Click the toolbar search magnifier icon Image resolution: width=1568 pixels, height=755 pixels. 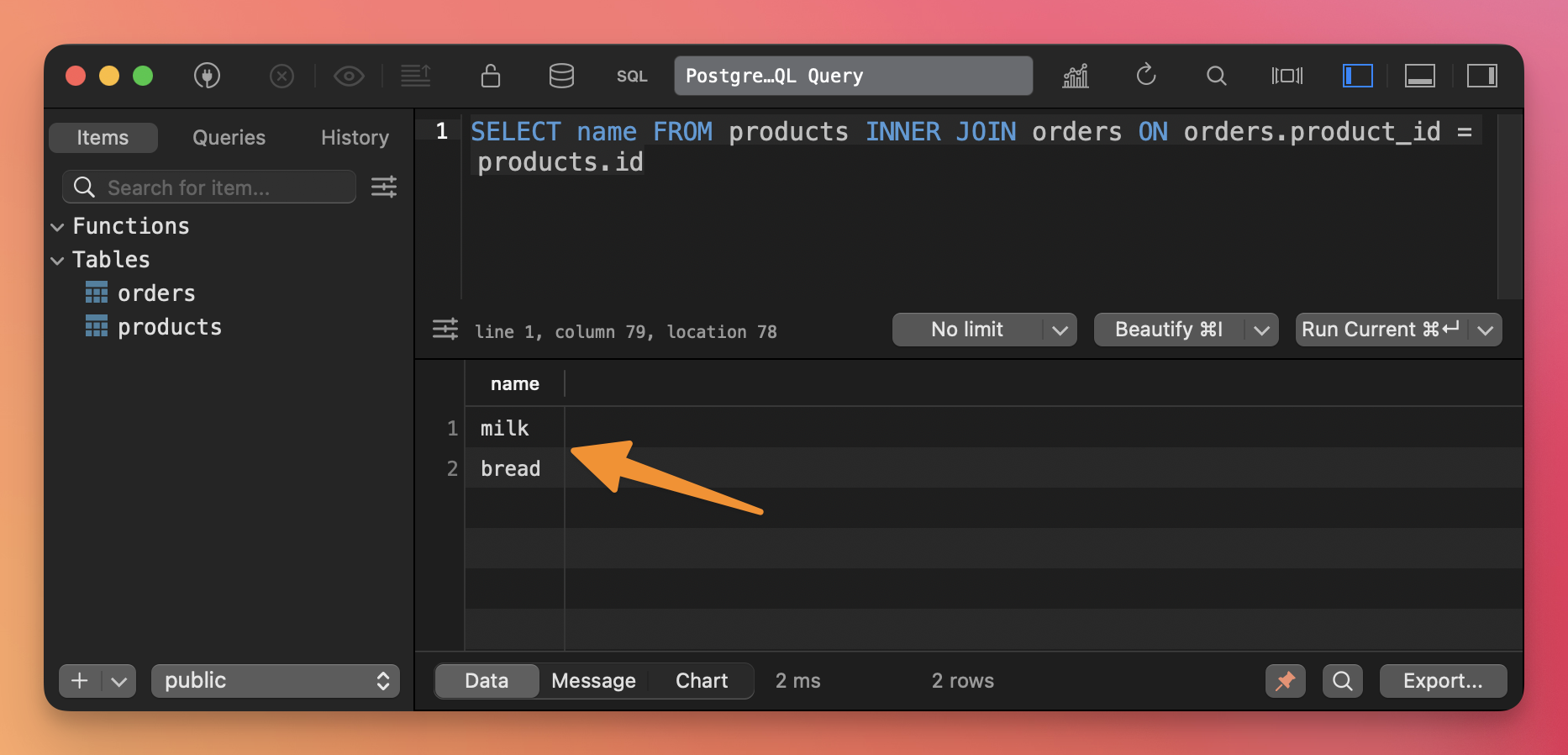pos(1216,76)
